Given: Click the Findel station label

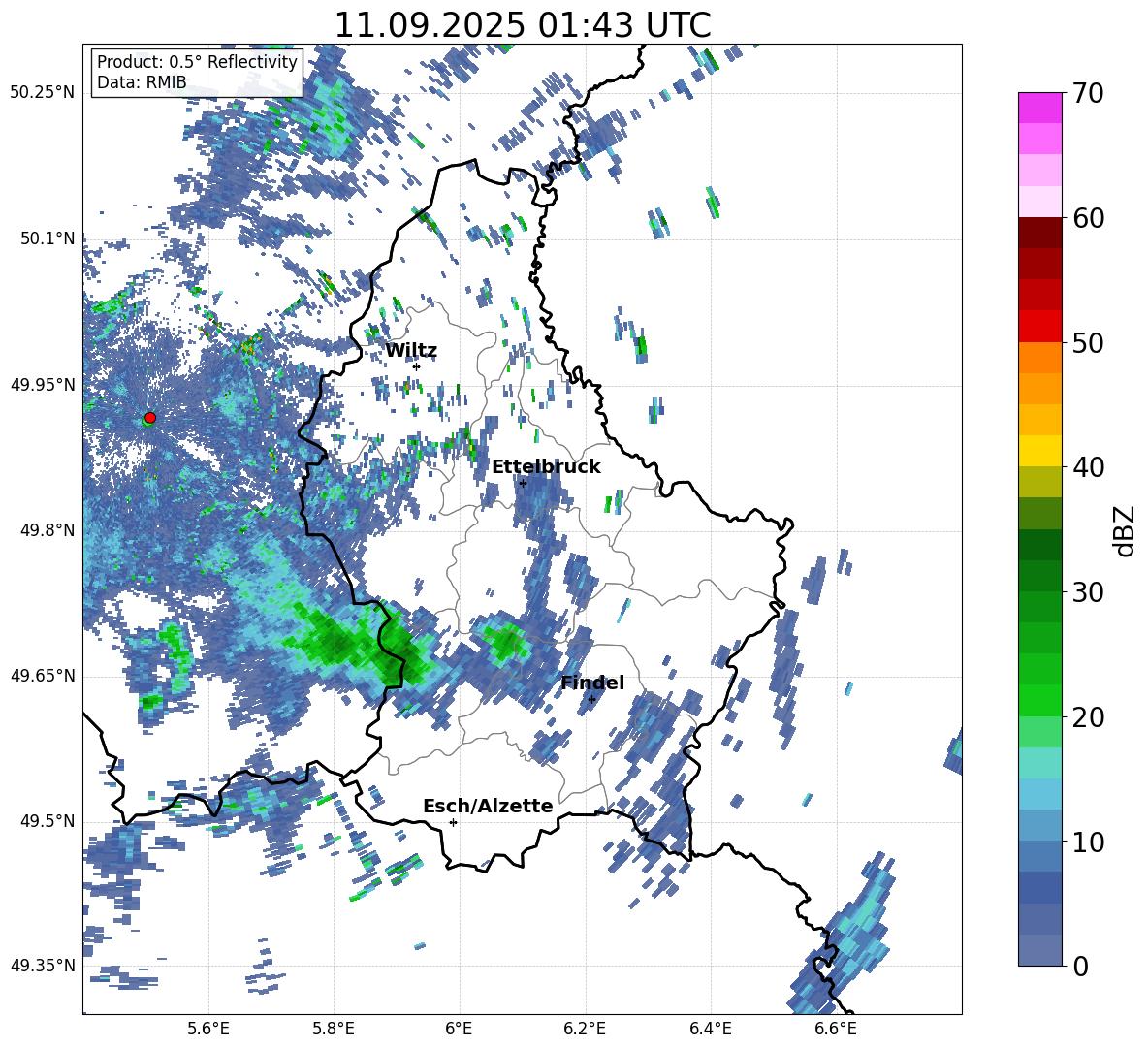Looking at the screenshot, I should point(592,683).
